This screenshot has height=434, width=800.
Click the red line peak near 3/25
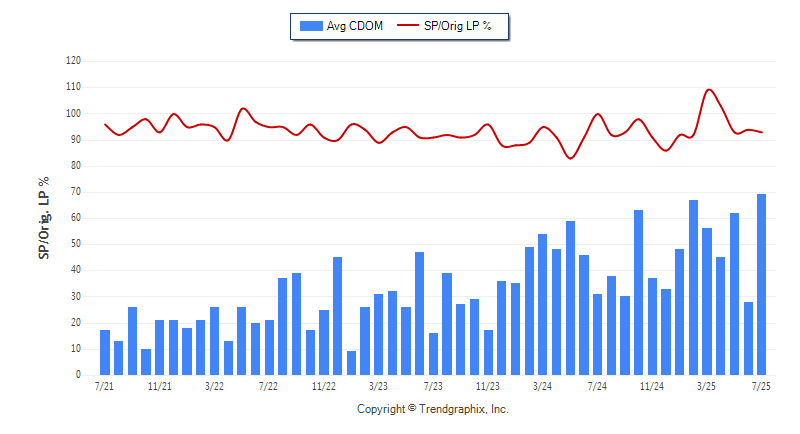coord(709,90)
